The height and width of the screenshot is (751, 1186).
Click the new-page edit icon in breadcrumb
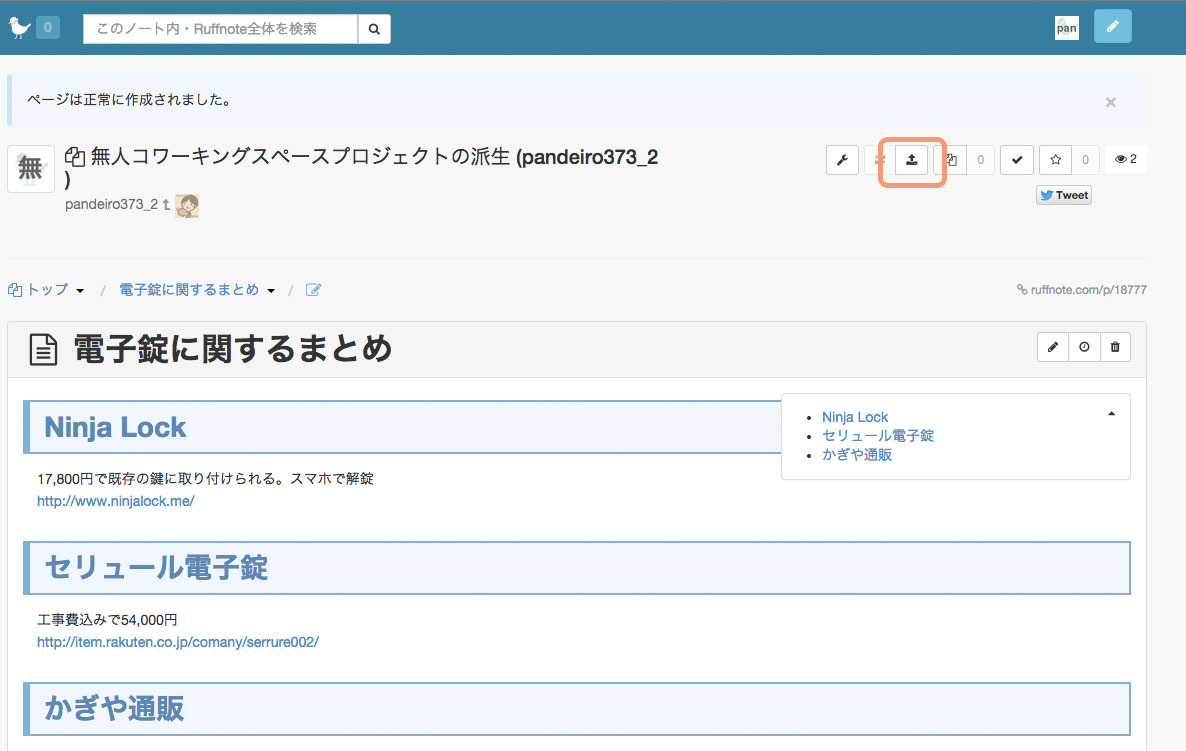pos(313,290)
